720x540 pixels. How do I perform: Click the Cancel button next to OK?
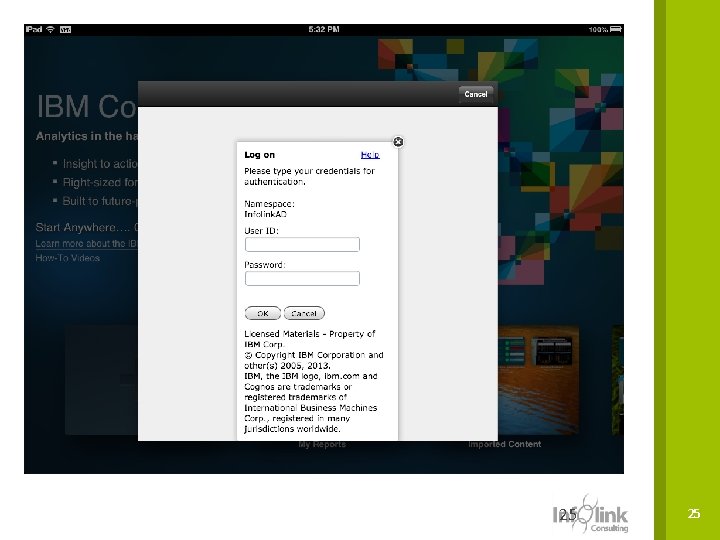tap(304, 313)
